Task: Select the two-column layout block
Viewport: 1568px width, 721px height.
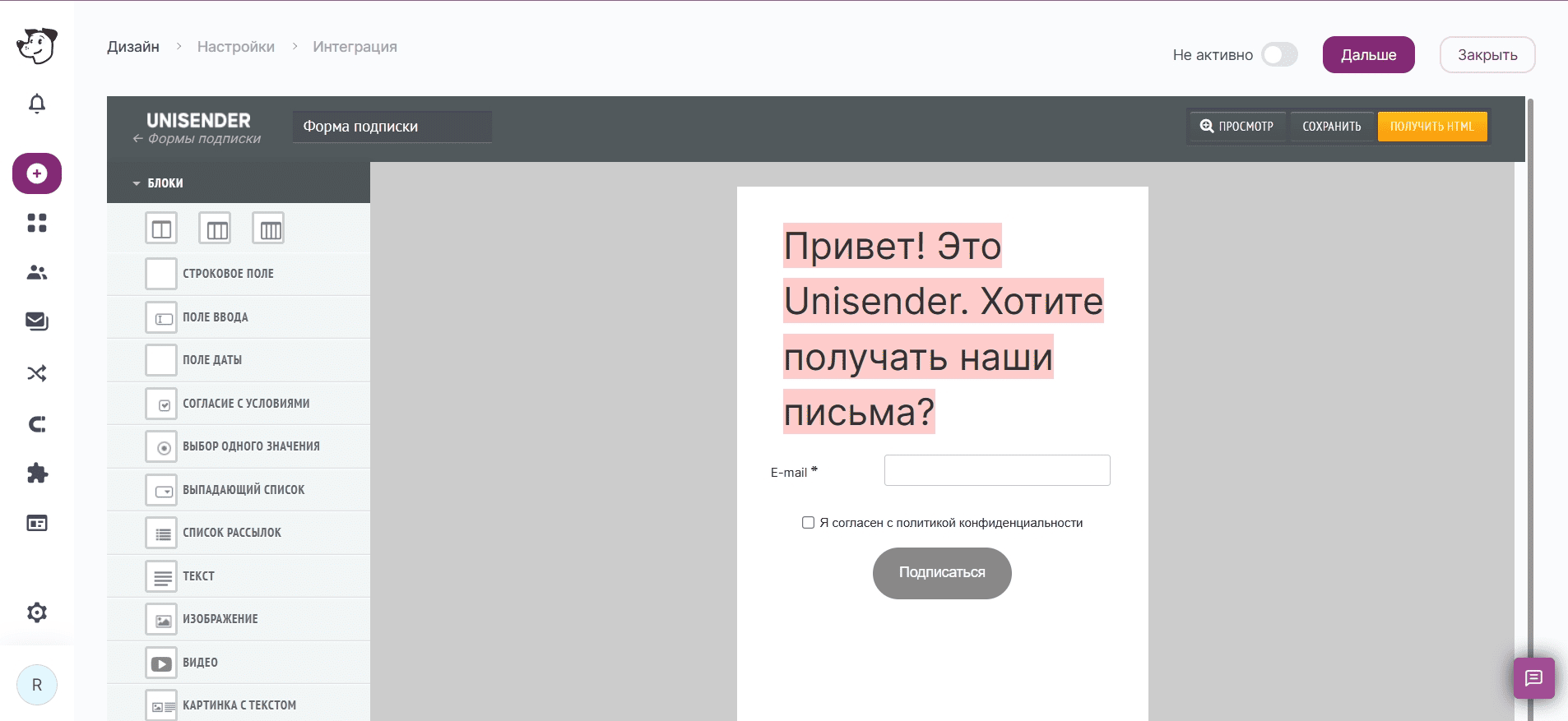Action: pos(161,229)
